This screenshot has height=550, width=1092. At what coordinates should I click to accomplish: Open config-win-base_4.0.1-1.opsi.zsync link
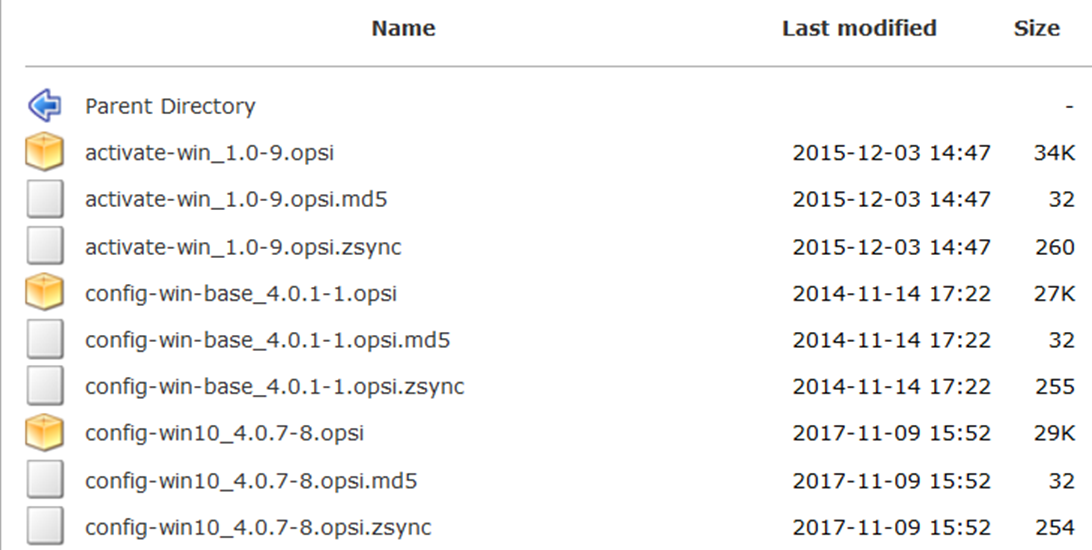(x=274, y=387)
